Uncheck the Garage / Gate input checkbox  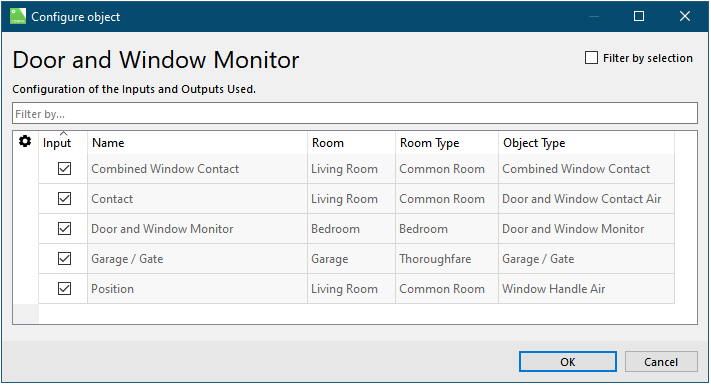click(64, 258)
